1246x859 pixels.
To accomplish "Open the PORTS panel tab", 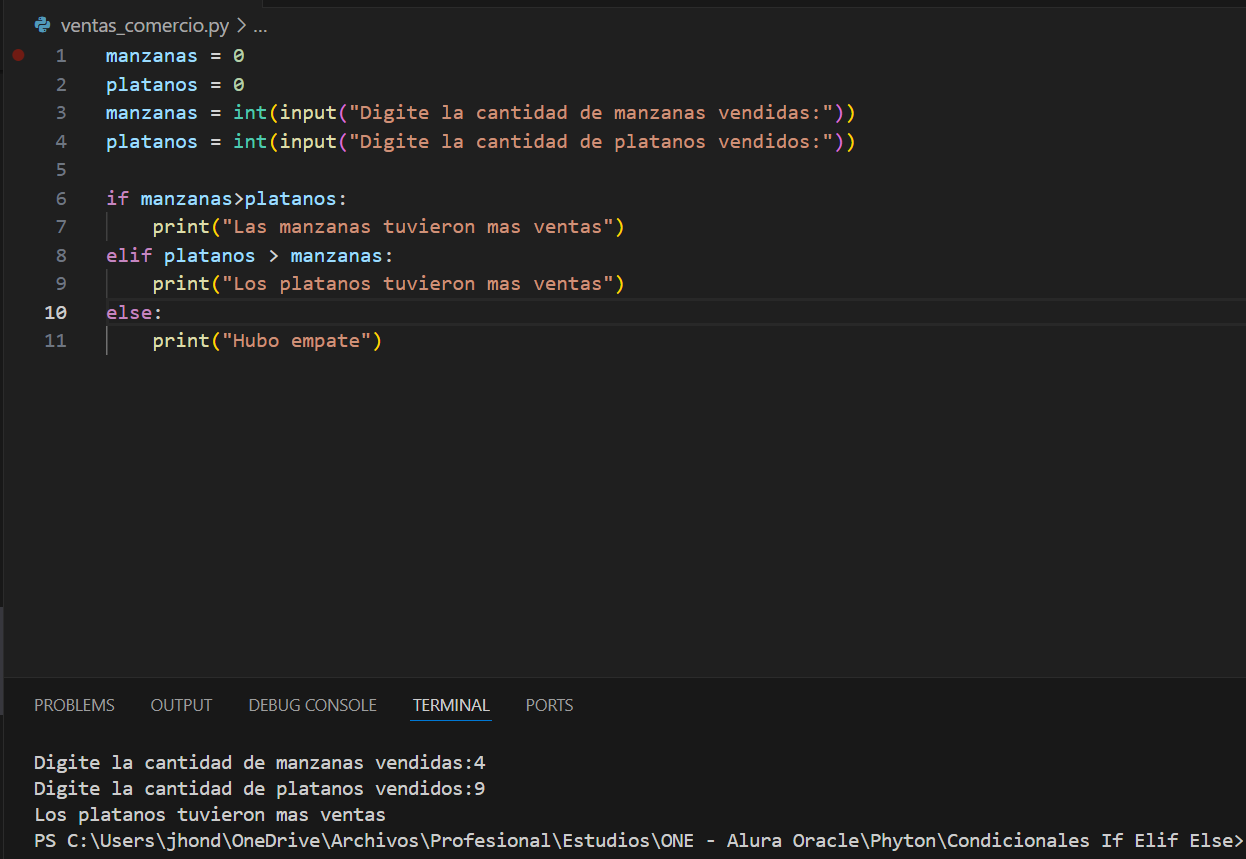I will pos(549,705).
